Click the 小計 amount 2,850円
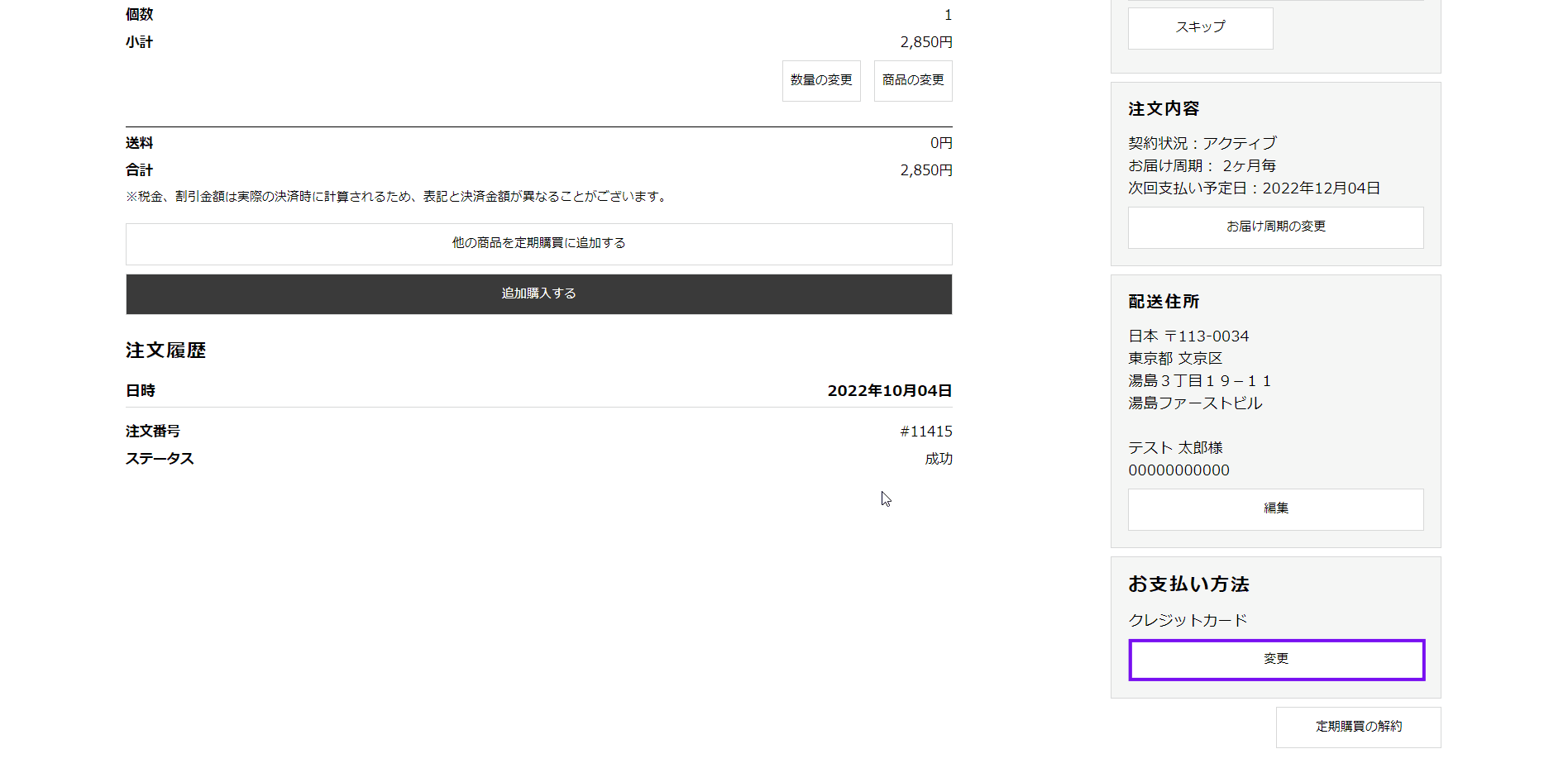This screenshot has width=1568, height=768. click(926, 42)
